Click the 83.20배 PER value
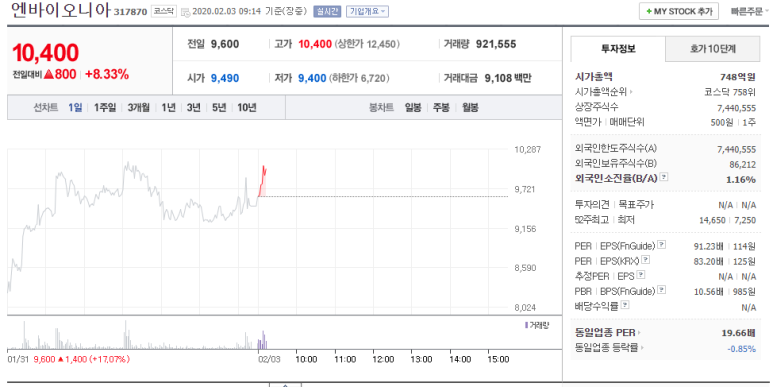773x387 pixels. pos(708,261)
